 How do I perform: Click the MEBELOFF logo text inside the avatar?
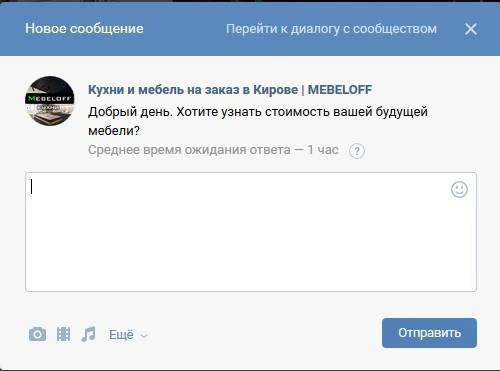tap(50, 98)
